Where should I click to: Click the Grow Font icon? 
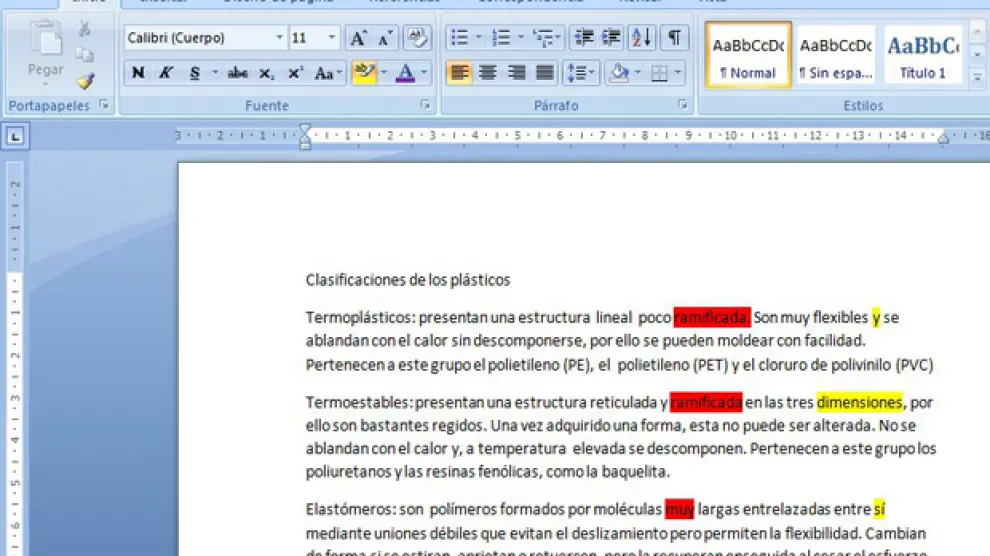tap(357, 38)
